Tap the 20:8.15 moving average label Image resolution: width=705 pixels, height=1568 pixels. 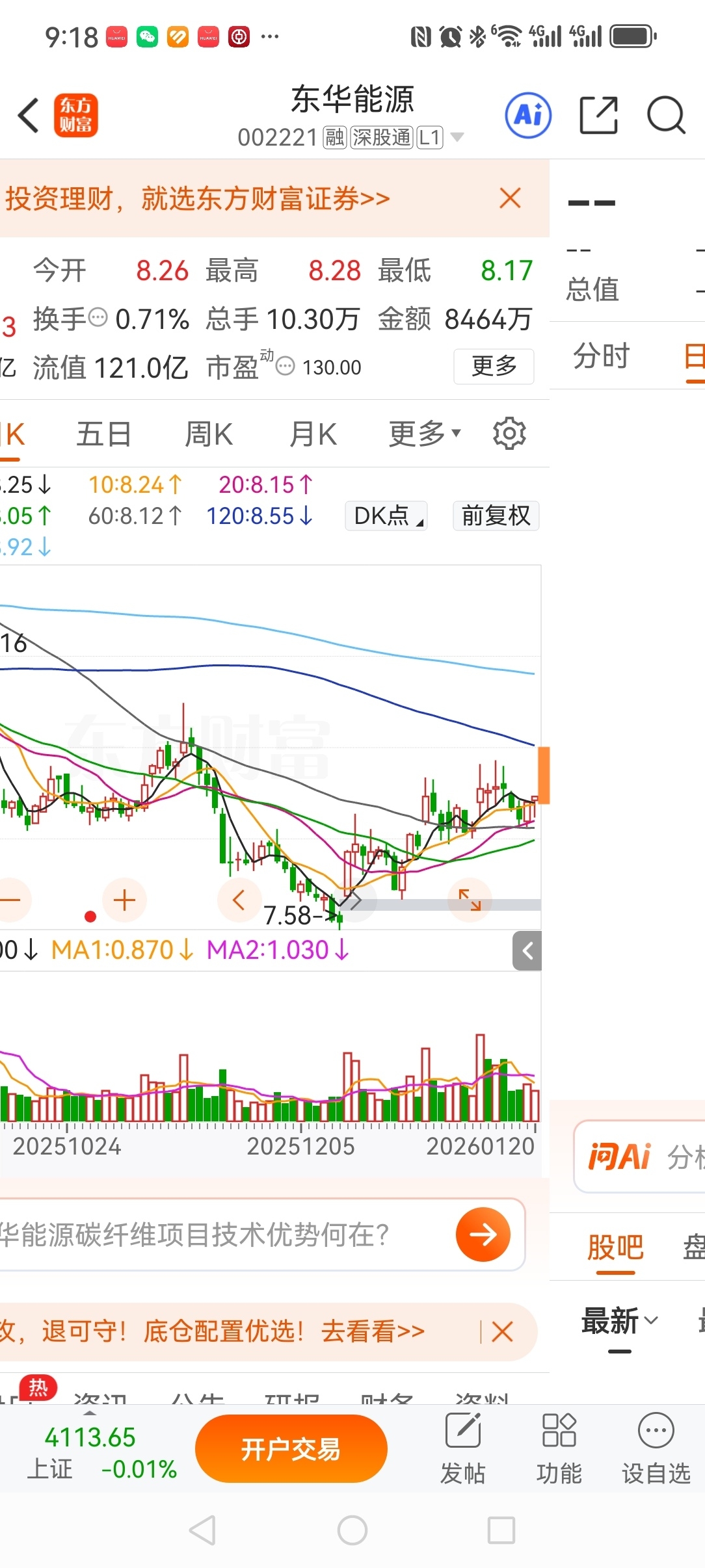coord(266,485)
